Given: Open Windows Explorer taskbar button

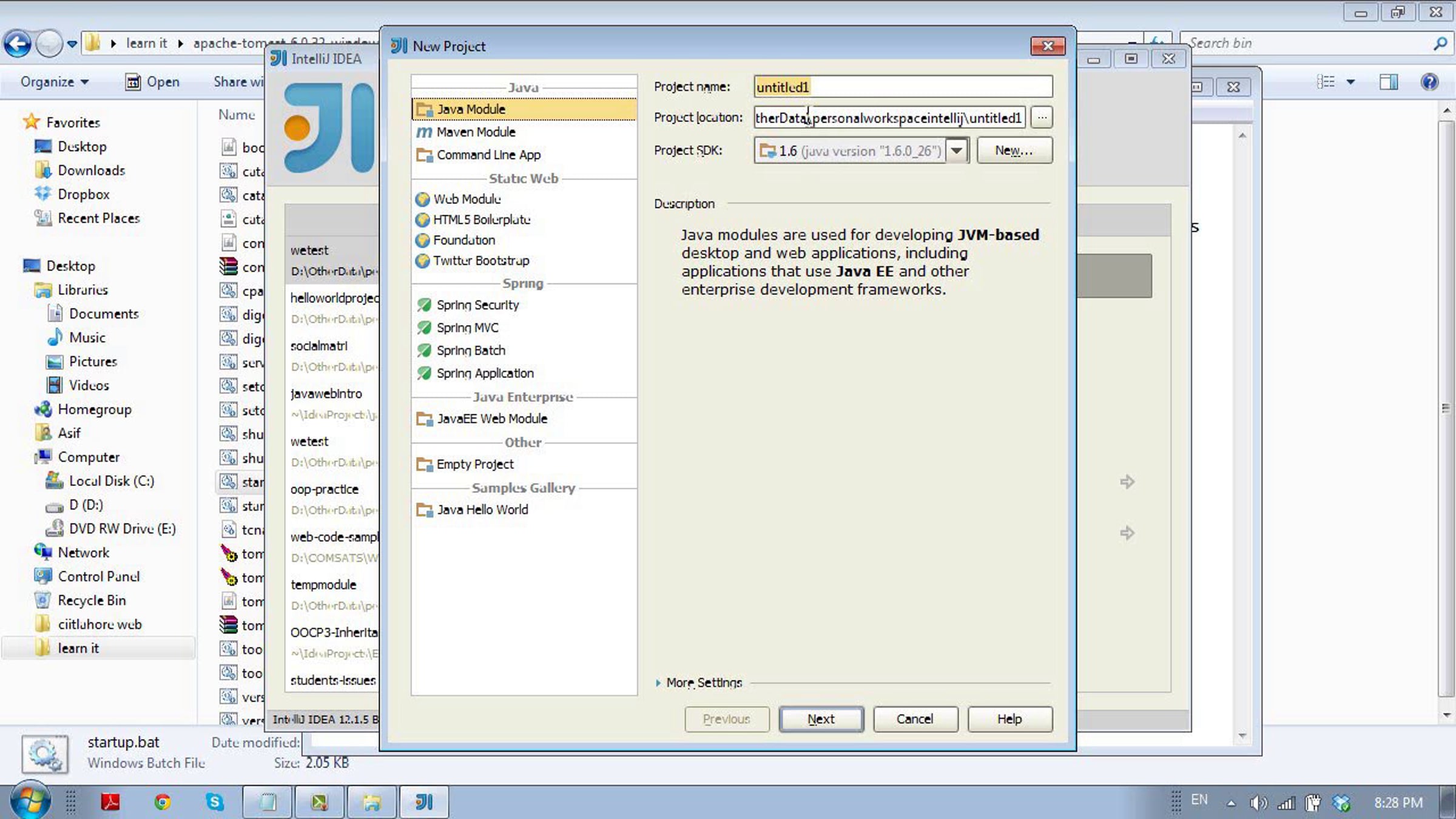Looking at the screenshot, I should pyautogui.click(x=372, y=802).
